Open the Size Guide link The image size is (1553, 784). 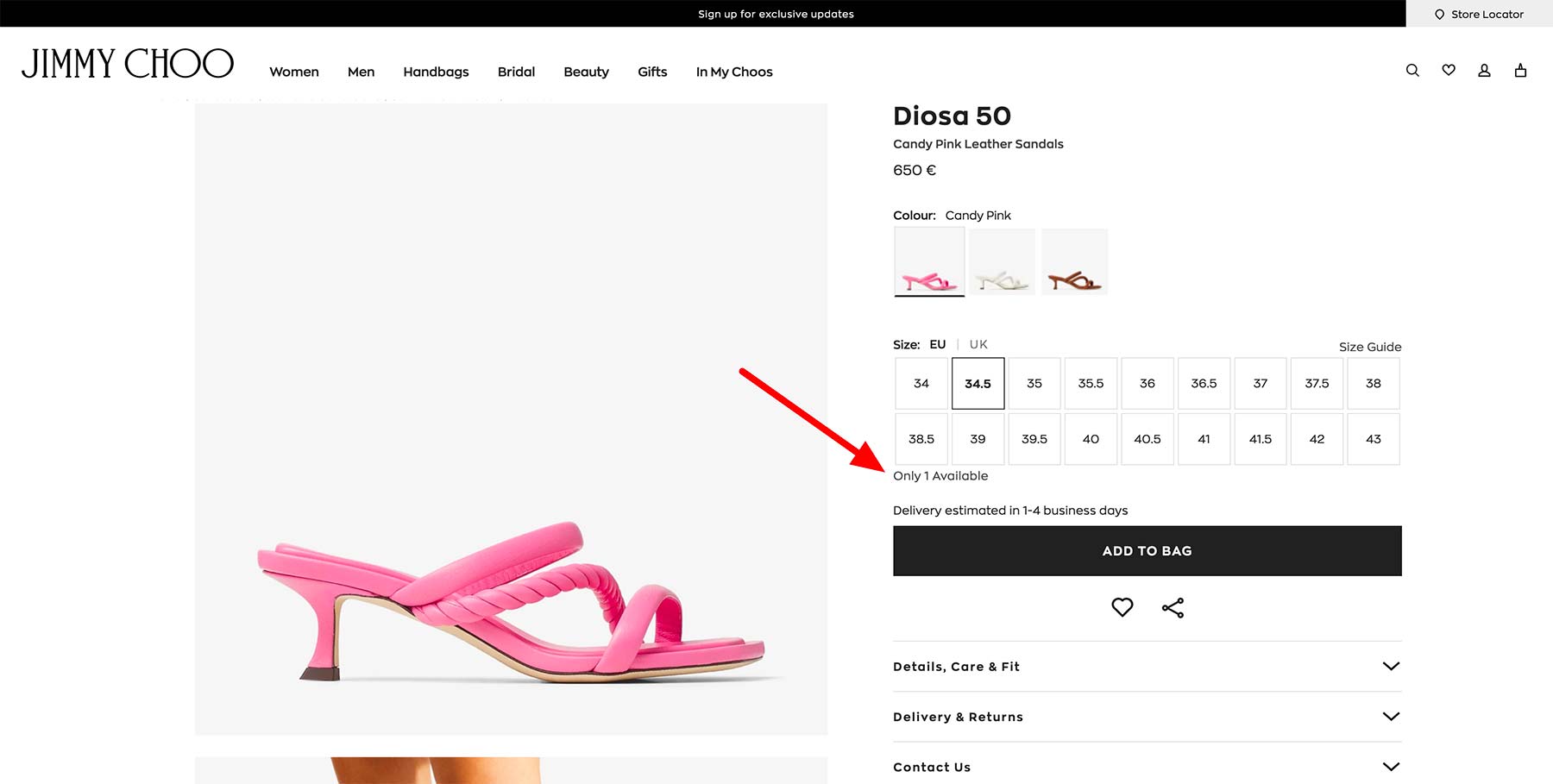(x=1369, y=347)
